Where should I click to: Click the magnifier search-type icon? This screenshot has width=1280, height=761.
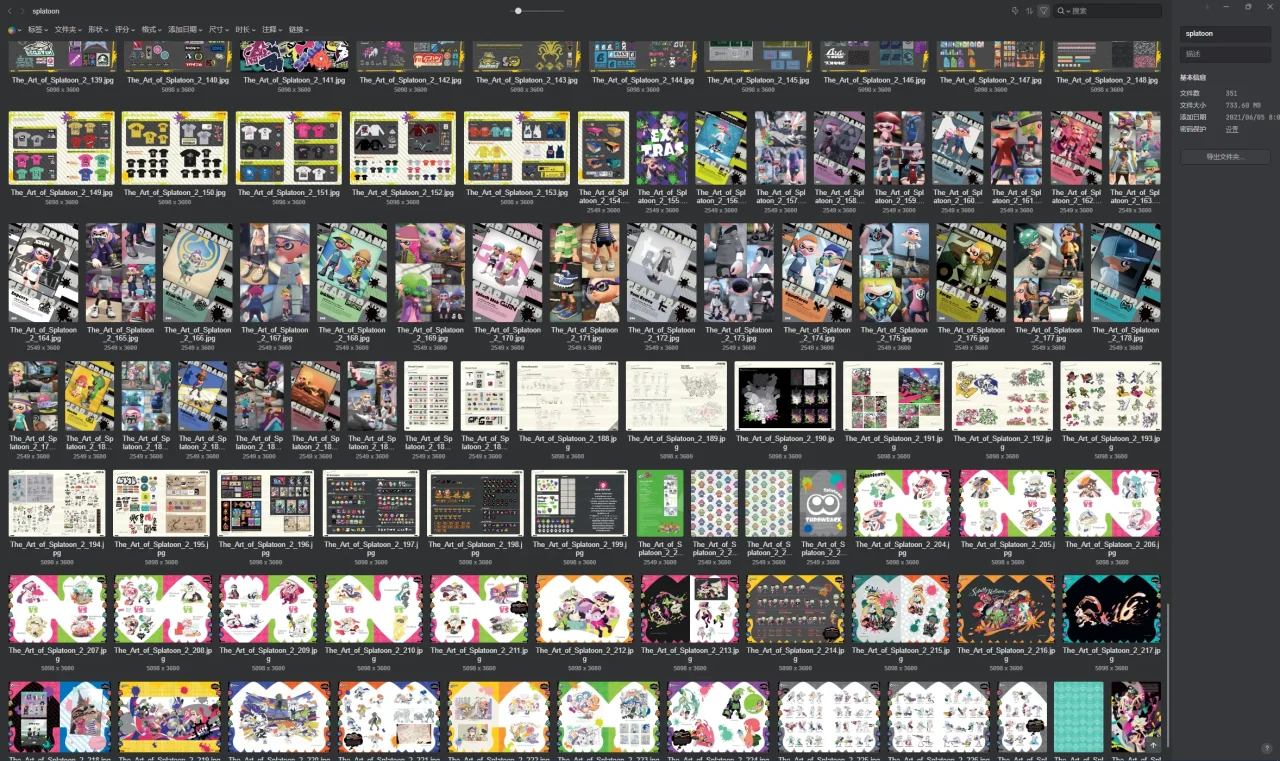1062,11
